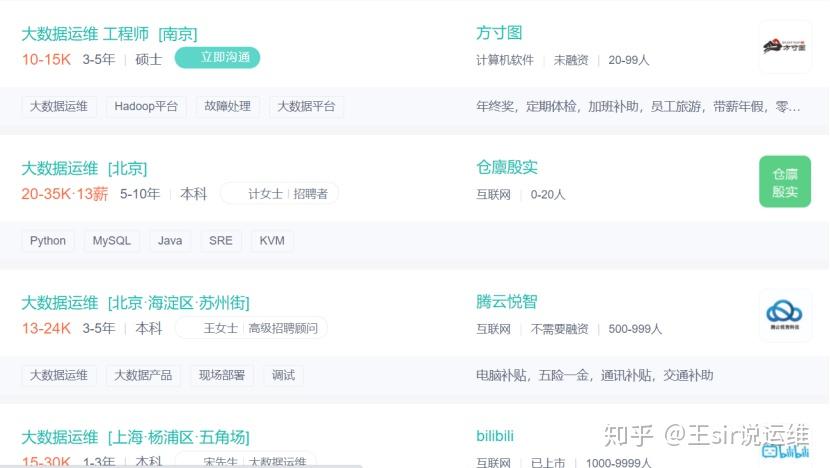Click the 计算机软件 industry text
830x468 pixels.
(504, 60)
